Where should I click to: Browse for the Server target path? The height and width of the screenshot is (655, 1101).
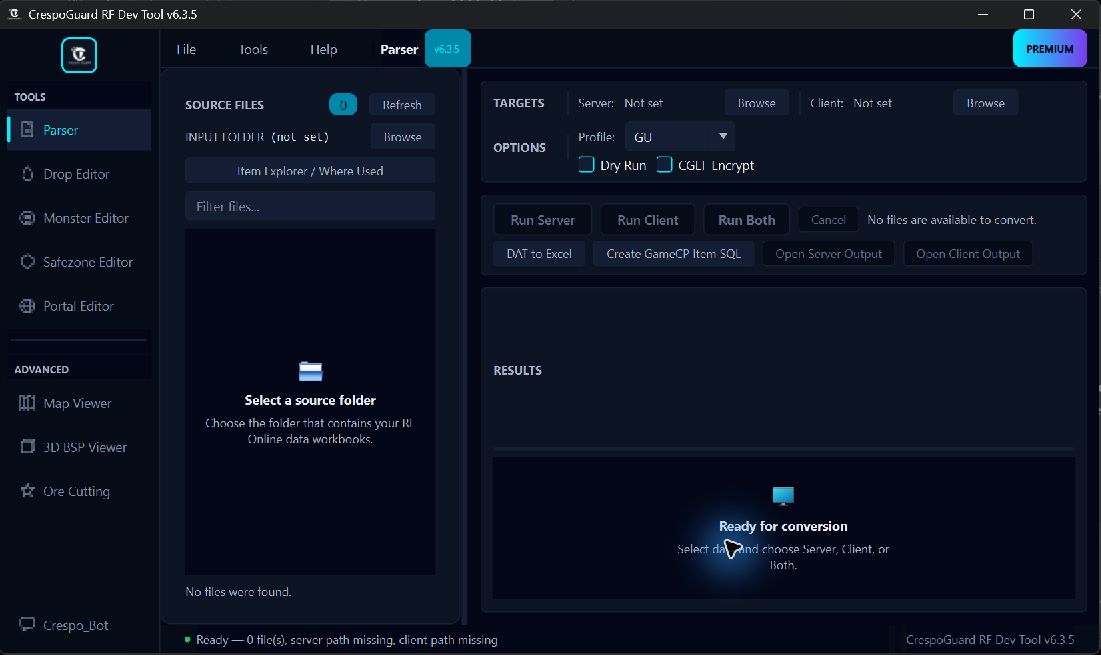756,102
